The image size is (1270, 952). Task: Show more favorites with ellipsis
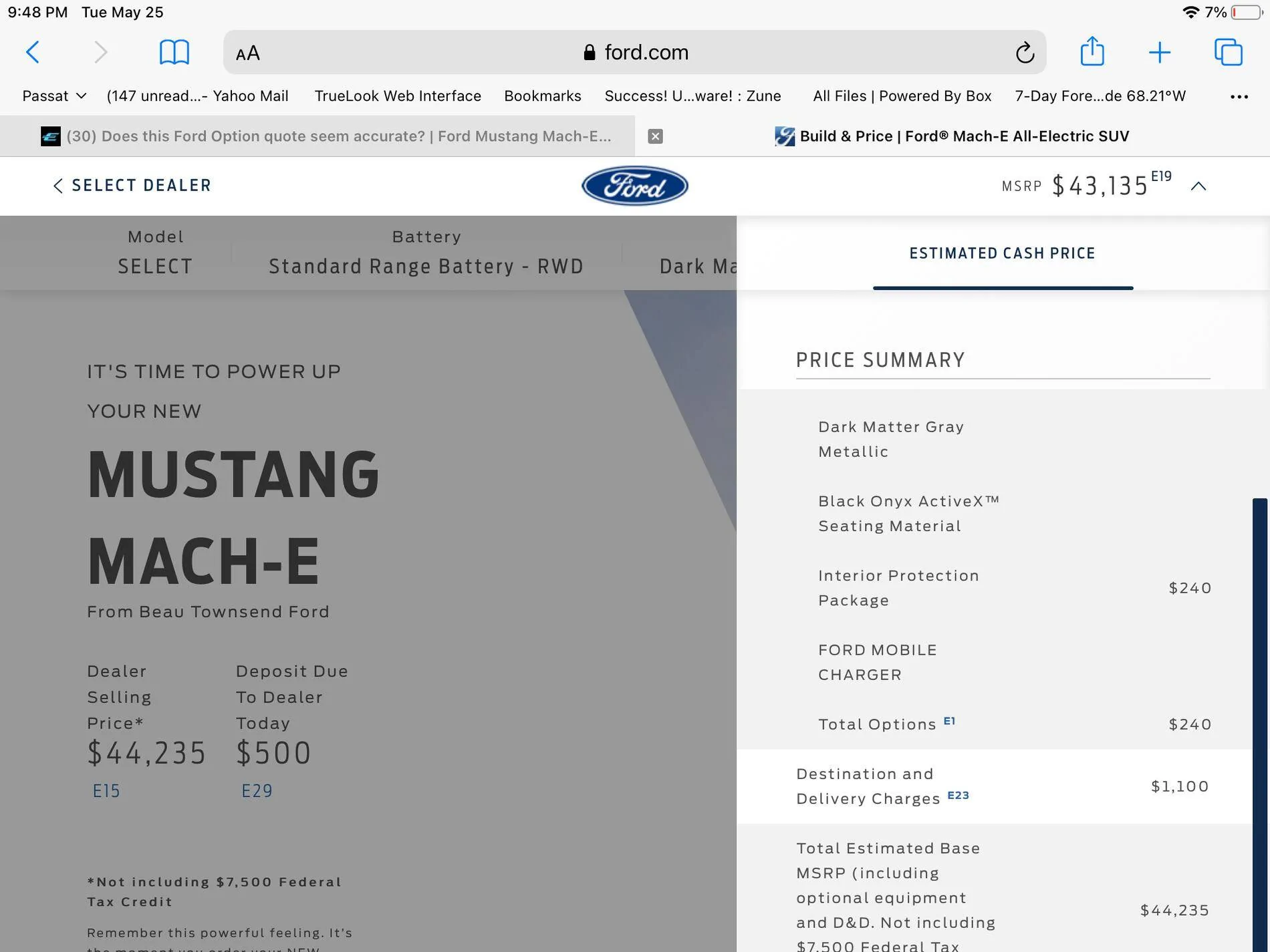[x=1239, y=97]
